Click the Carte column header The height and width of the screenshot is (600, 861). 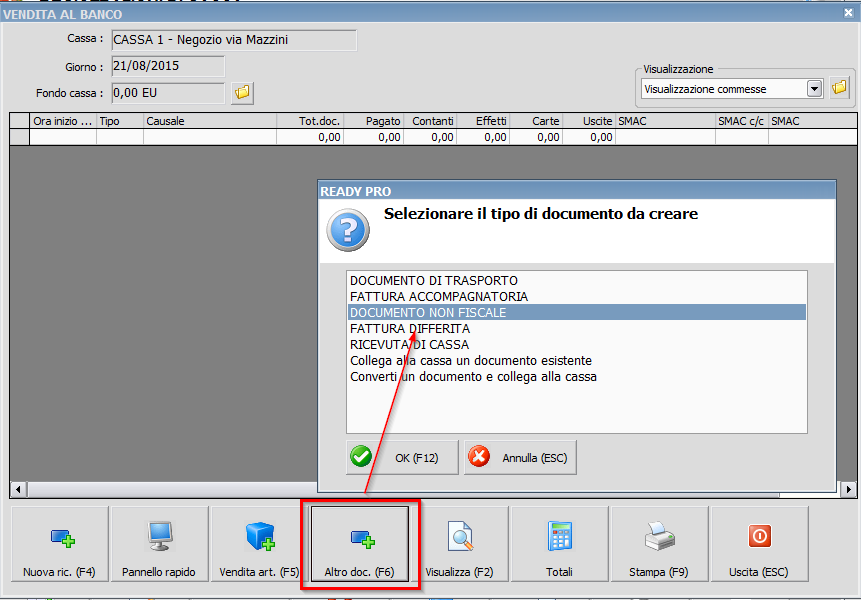pyautogui.click(x=536, y=121)
